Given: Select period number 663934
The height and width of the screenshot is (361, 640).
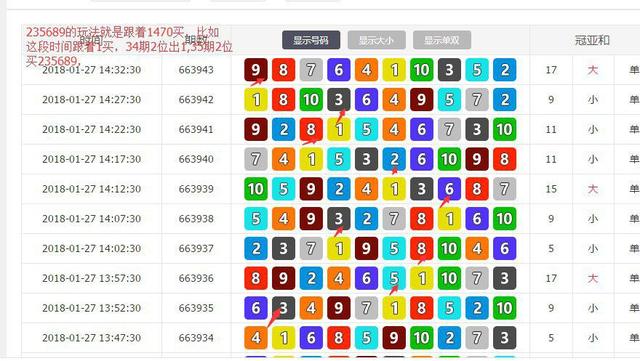Looking at the screenshot, I should pyautogui.click(x=196, y=338).
